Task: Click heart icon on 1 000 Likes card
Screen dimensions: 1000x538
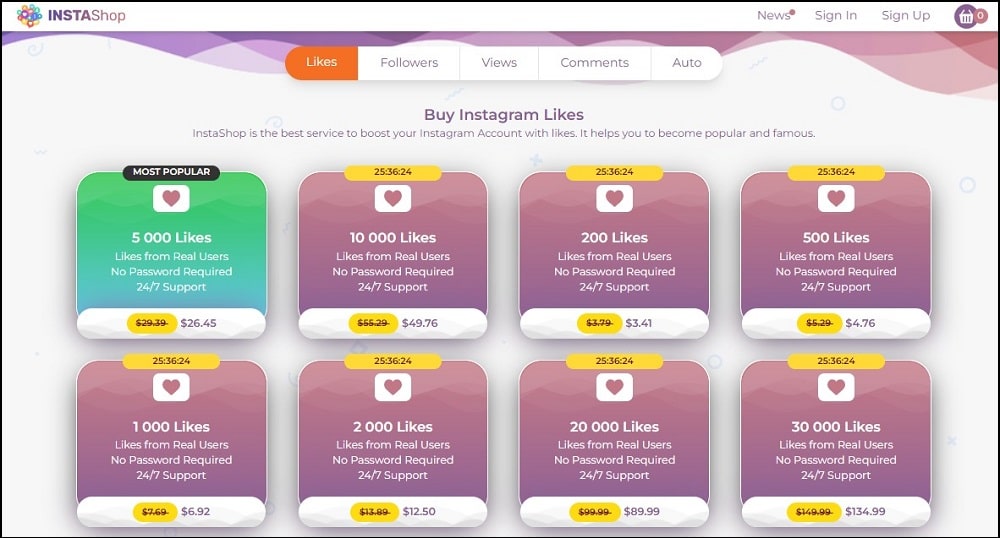Action: [171, 387]
